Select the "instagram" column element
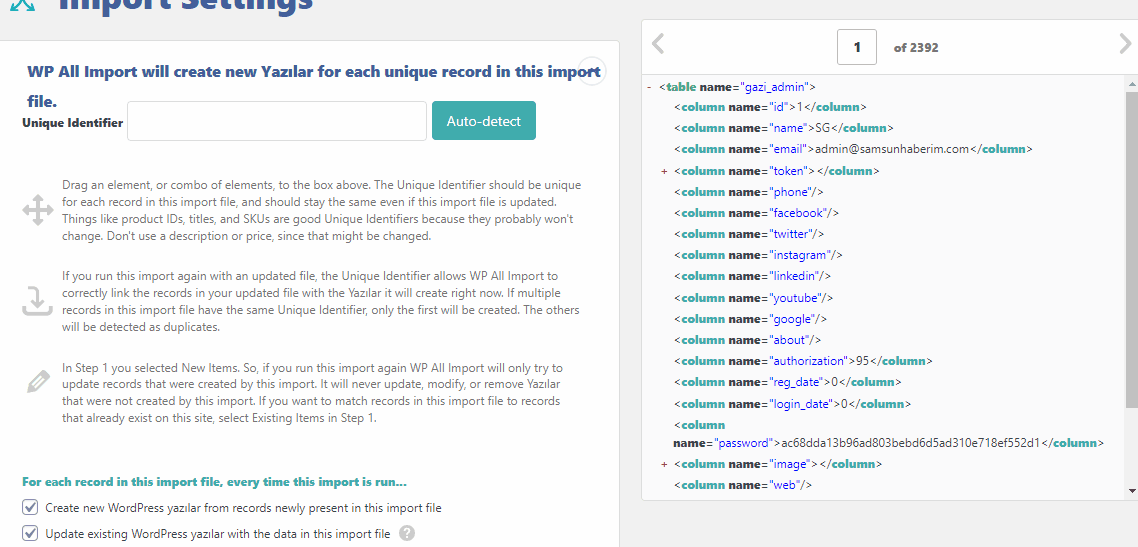Viewport: 1138px width, 547px height. click(x=758, y=255)
